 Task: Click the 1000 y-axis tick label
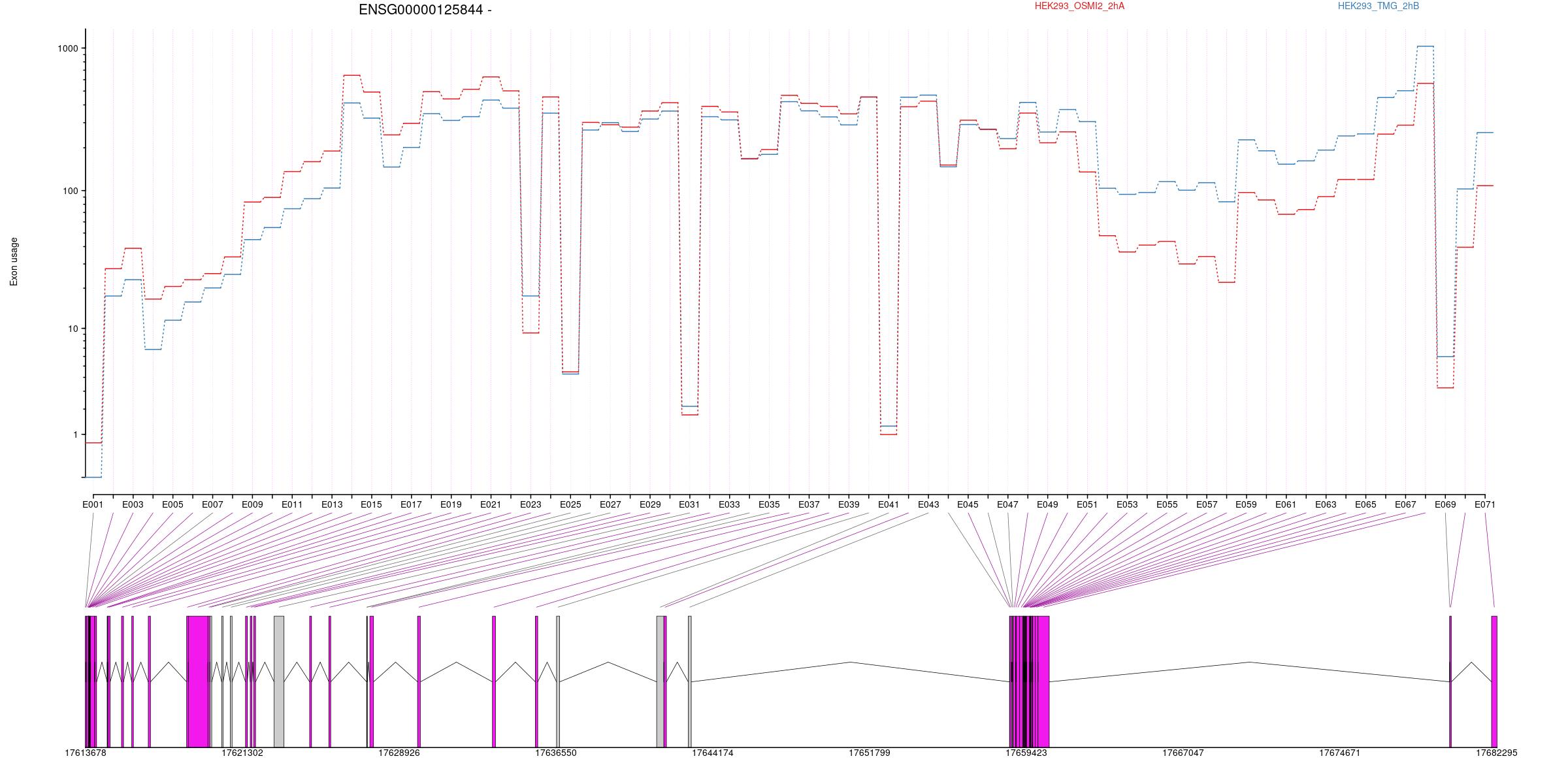(x=69, y=48)
